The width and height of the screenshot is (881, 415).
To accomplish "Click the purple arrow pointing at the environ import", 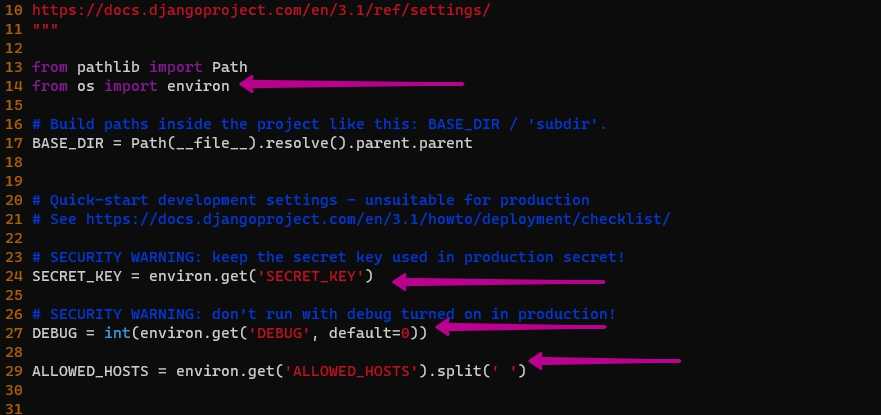I will coord(350,85).
